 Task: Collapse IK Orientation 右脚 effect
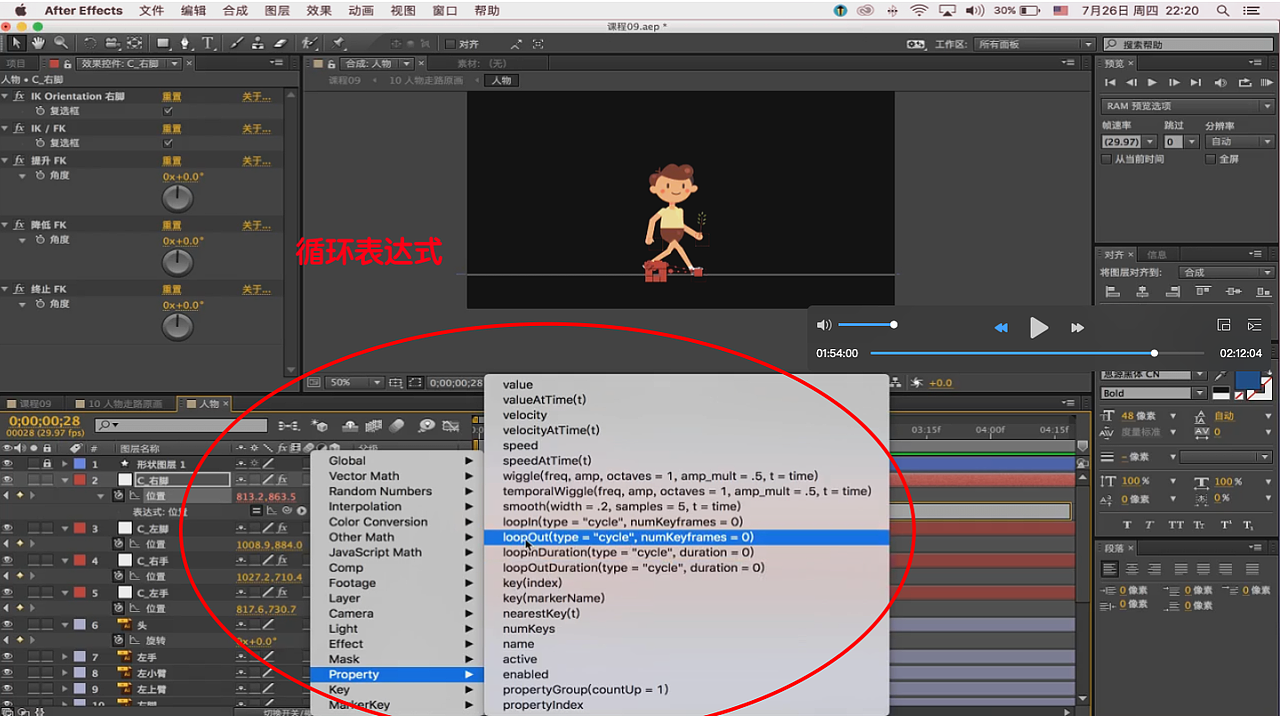click(6, 97)
